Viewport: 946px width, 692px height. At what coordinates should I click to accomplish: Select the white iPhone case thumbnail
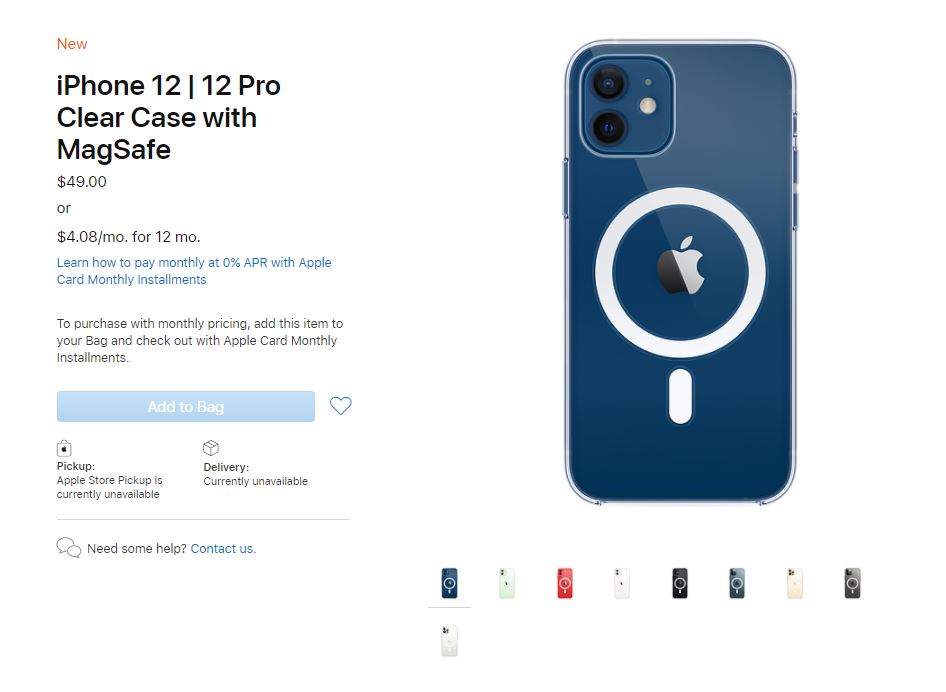point(622,583)
